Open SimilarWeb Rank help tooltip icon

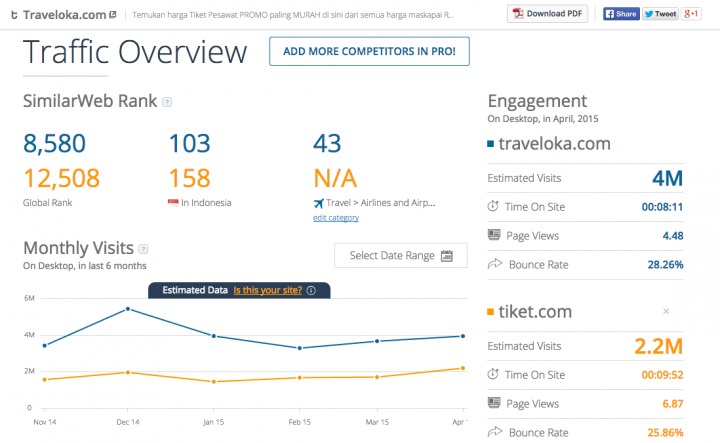pyautogui.click(x=167, y=102)
